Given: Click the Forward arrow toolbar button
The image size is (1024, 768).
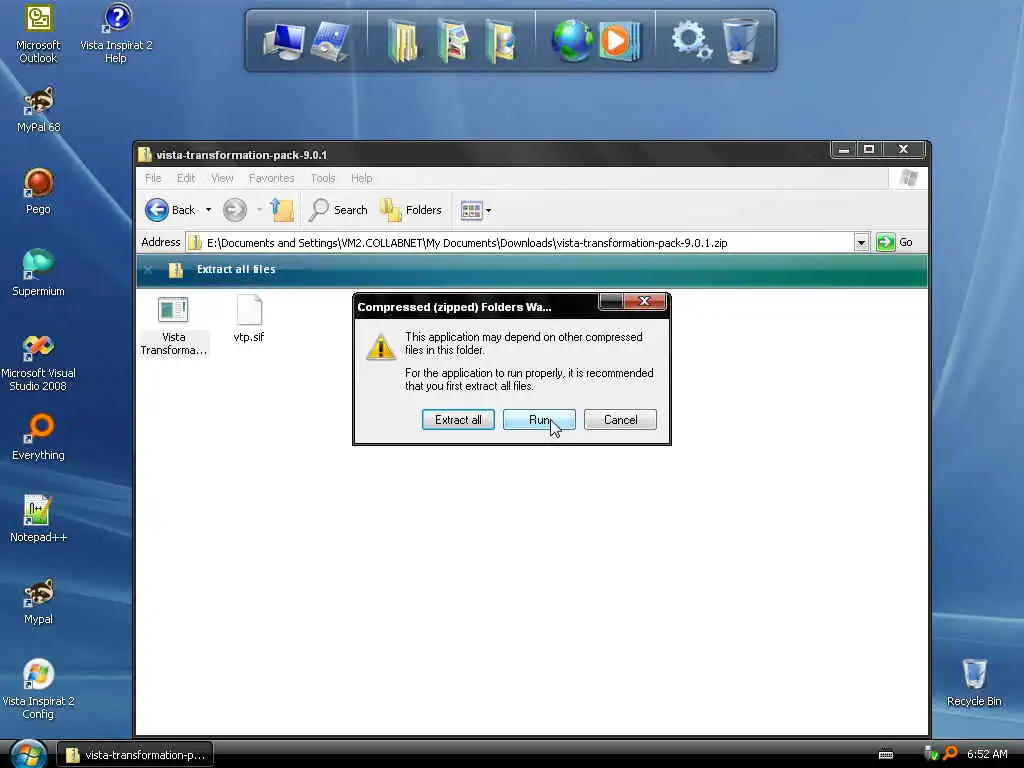Looking at the screenshot, I should tap(234, 210).
